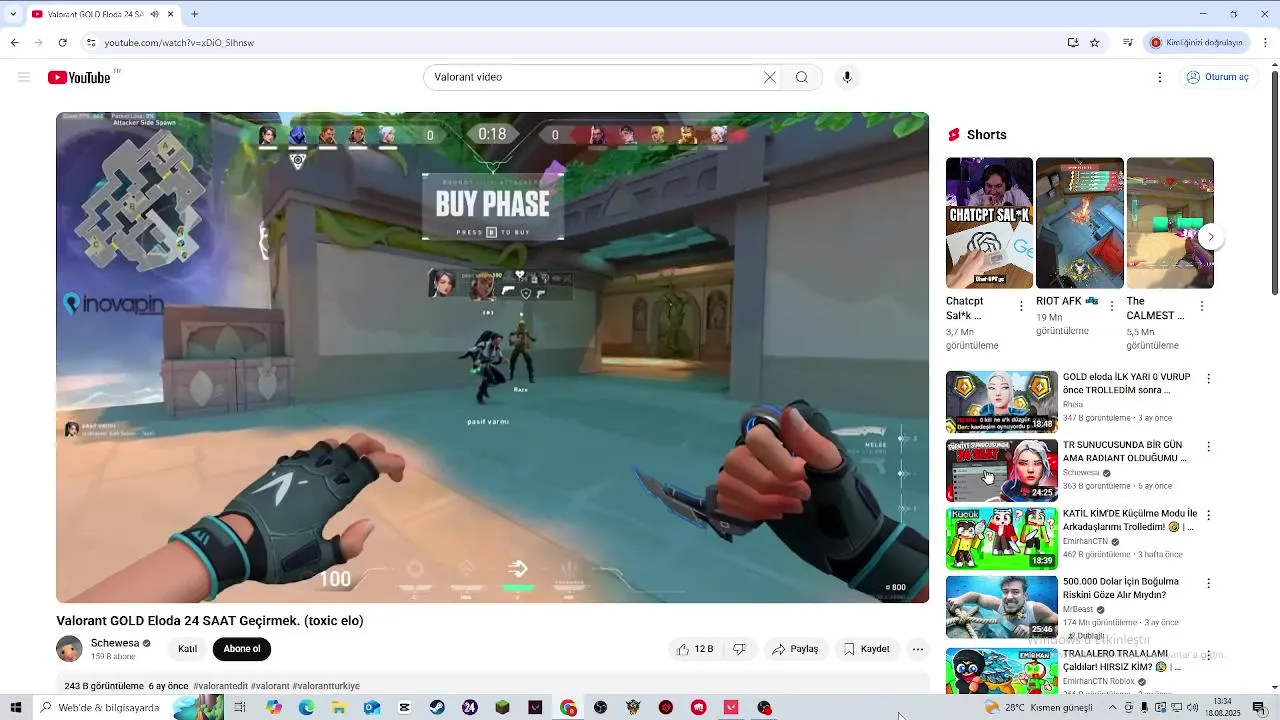Open the install/cast icon in address bar
The width and height of the screenshot is (1280, 720).
tap(1073, 43)
